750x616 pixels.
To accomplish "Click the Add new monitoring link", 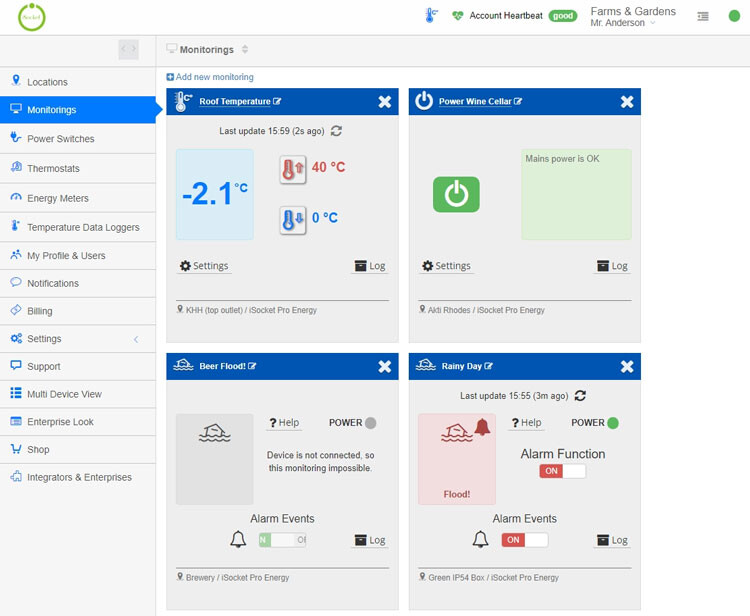I will (x=210, y=77).
